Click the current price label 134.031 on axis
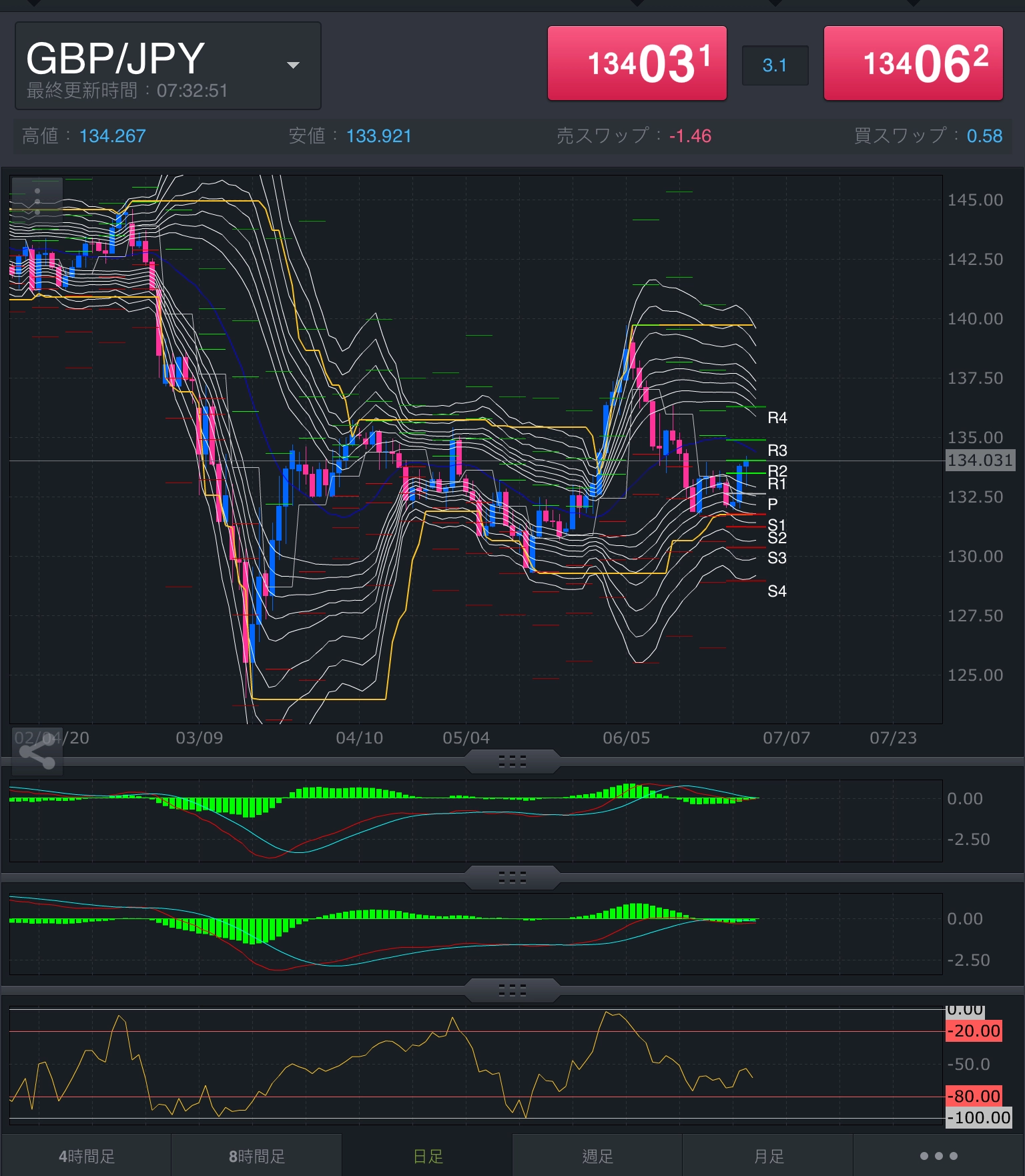The image size is (1025, 1176). (x=980, y=460)
